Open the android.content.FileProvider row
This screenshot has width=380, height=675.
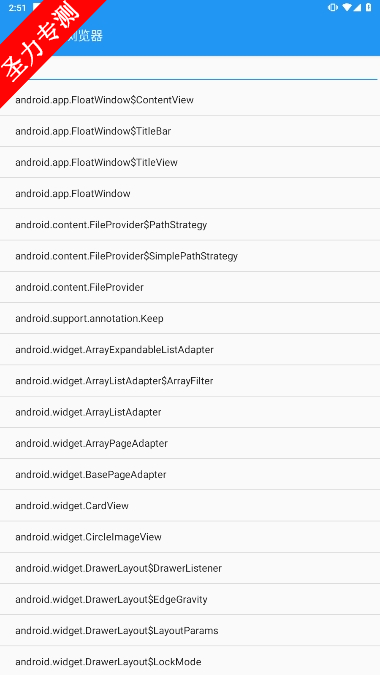click(190, 287)
